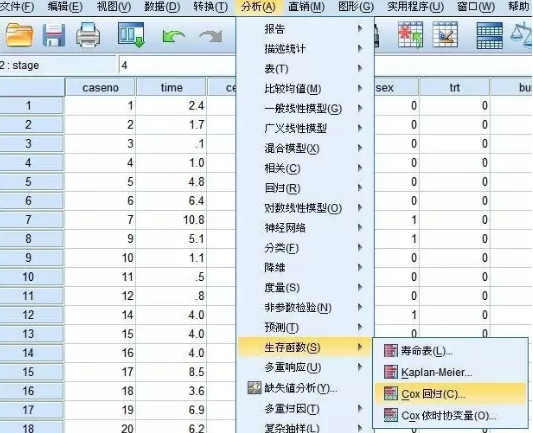
Task: Click the time column header
Action: (171, 87)
